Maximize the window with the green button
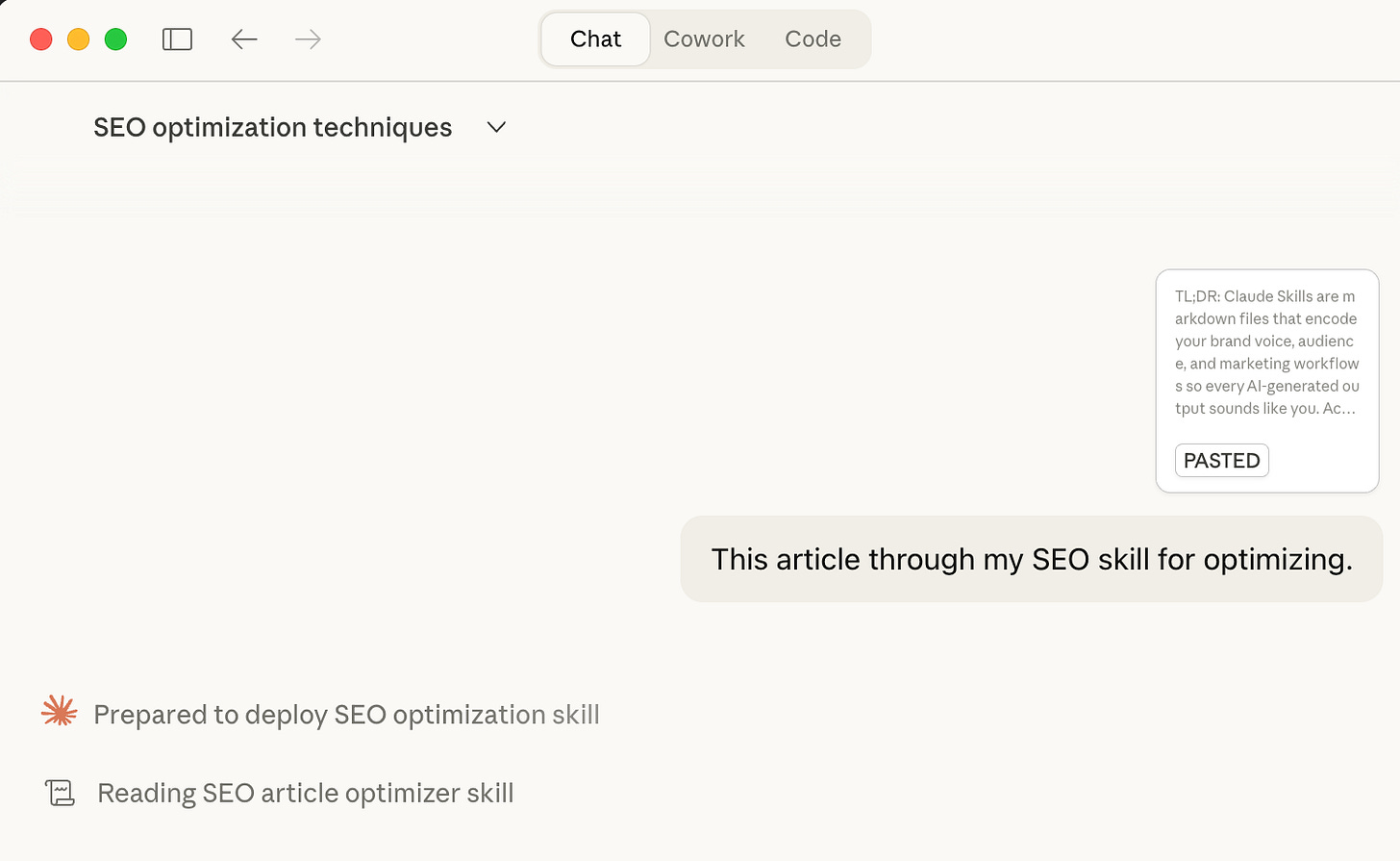This screenshot has height=861, width=1400. coord(115,39)
